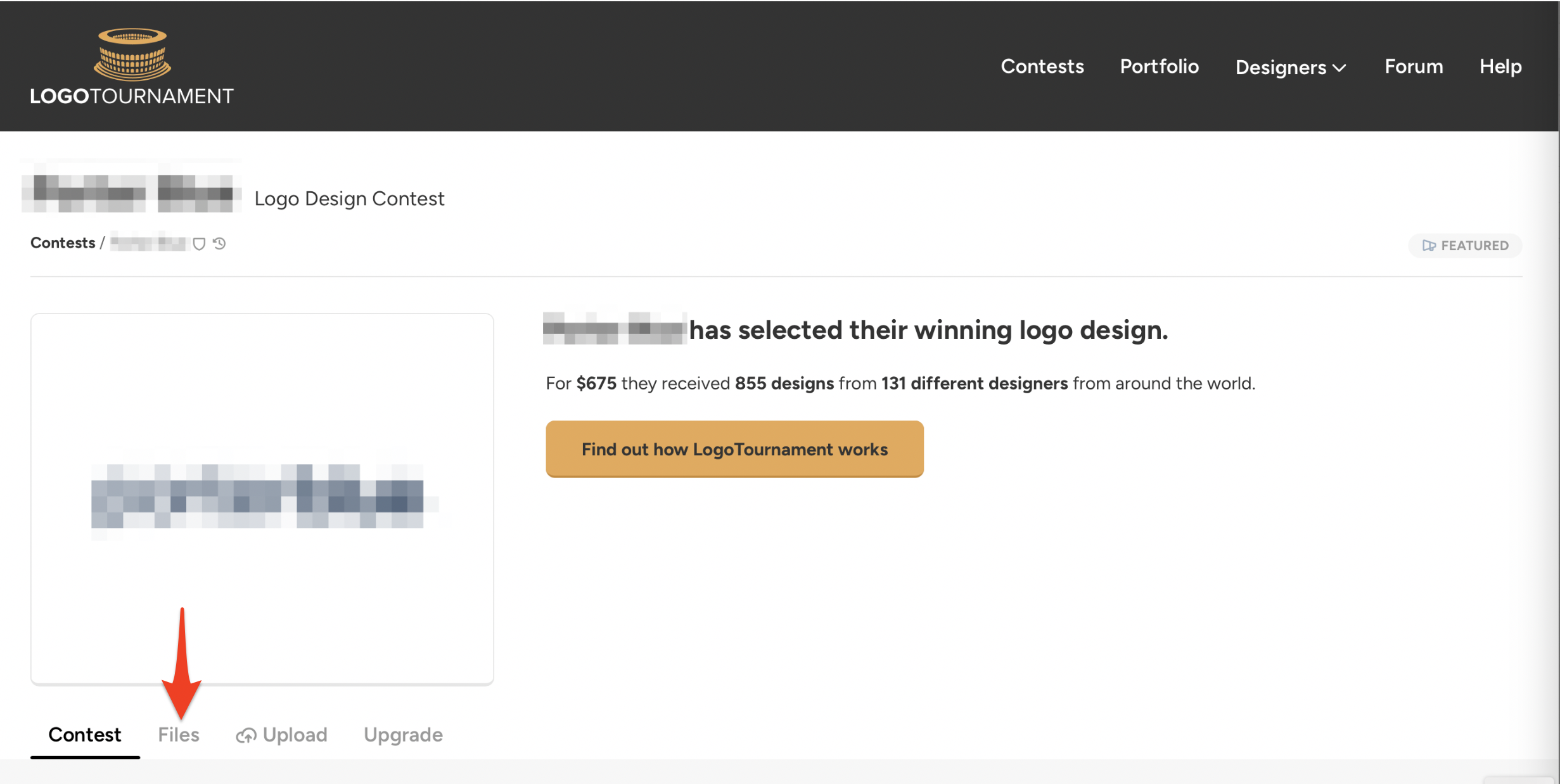Open the winning logo design thumbnail
Image resolution: width=1560 pixels, height=784 pixels.
[262, 498]
